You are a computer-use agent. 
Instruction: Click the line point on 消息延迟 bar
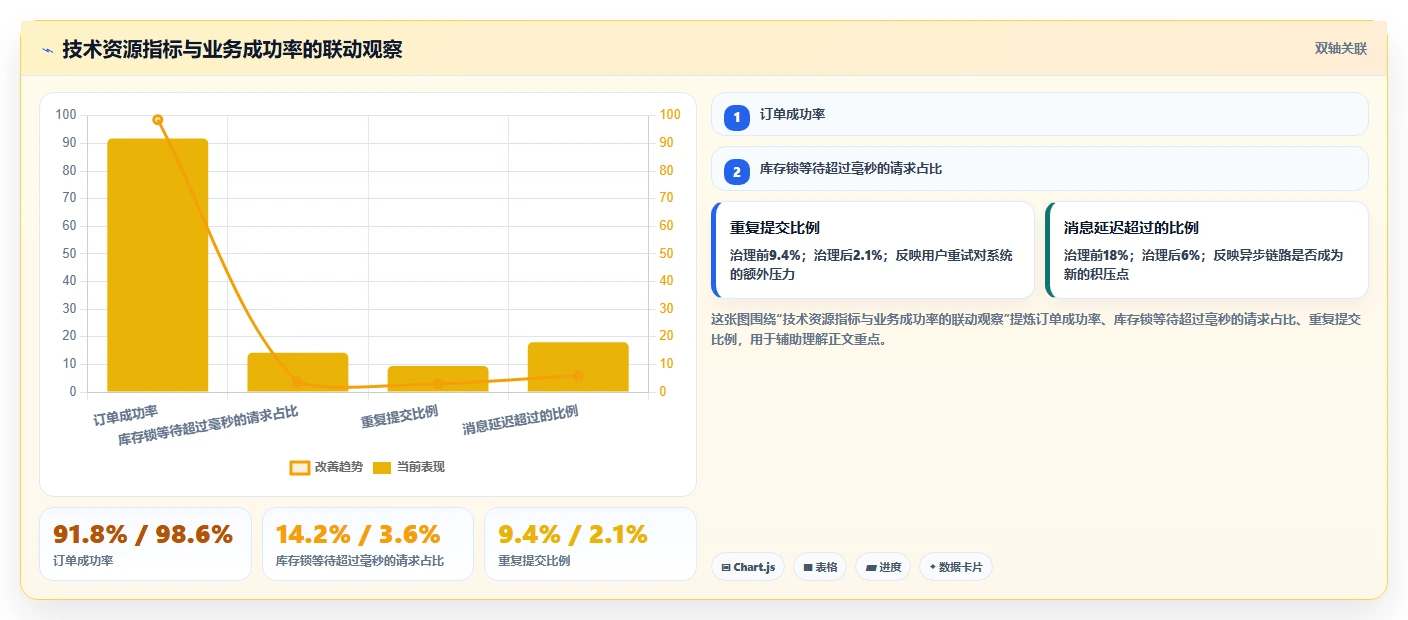coord(578,376)
